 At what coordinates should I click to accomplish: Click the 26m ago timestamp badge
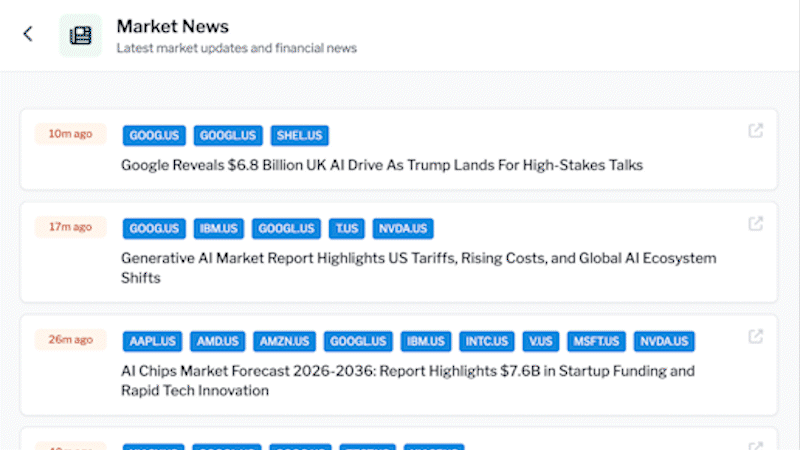click(70, 339)
